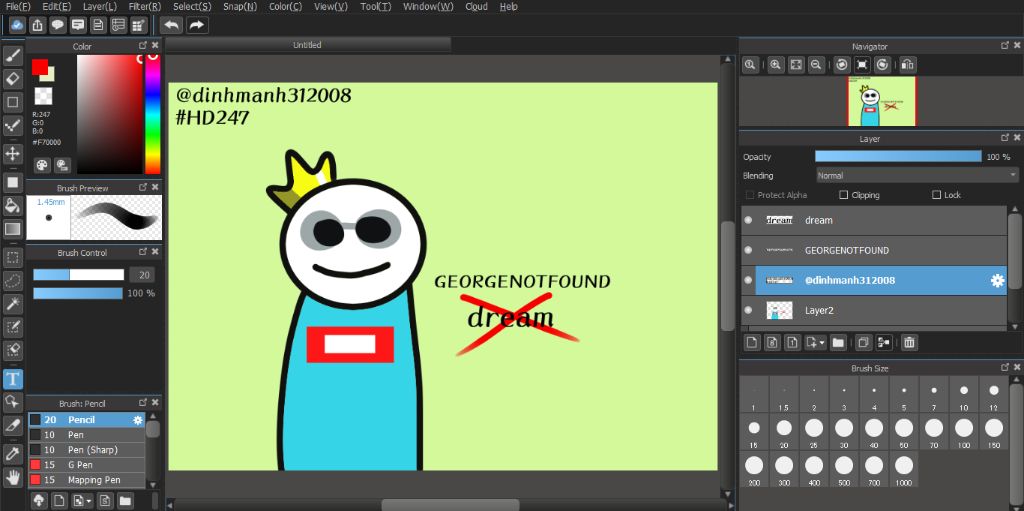The height and width of the screenshot is (511, 1024).
Task: Select the Eraser tool
Action: pos(13,79)
